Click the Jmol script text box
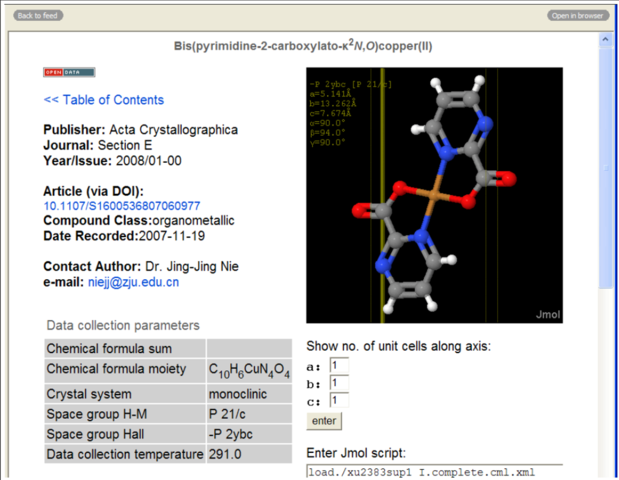This screenshot has height=480, width=619. [x=434, y=472]
